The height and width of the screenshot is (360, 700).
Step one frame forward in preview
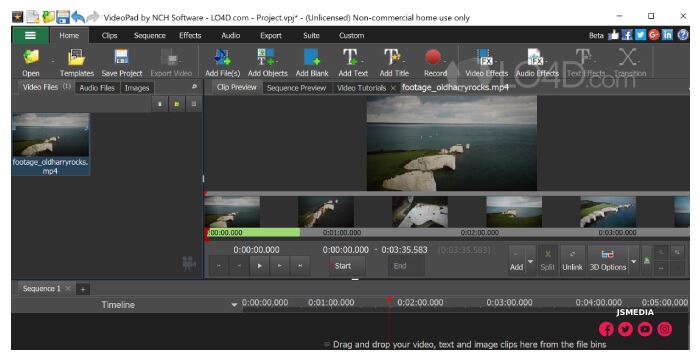pyautogui.click(x=279, y=266)
